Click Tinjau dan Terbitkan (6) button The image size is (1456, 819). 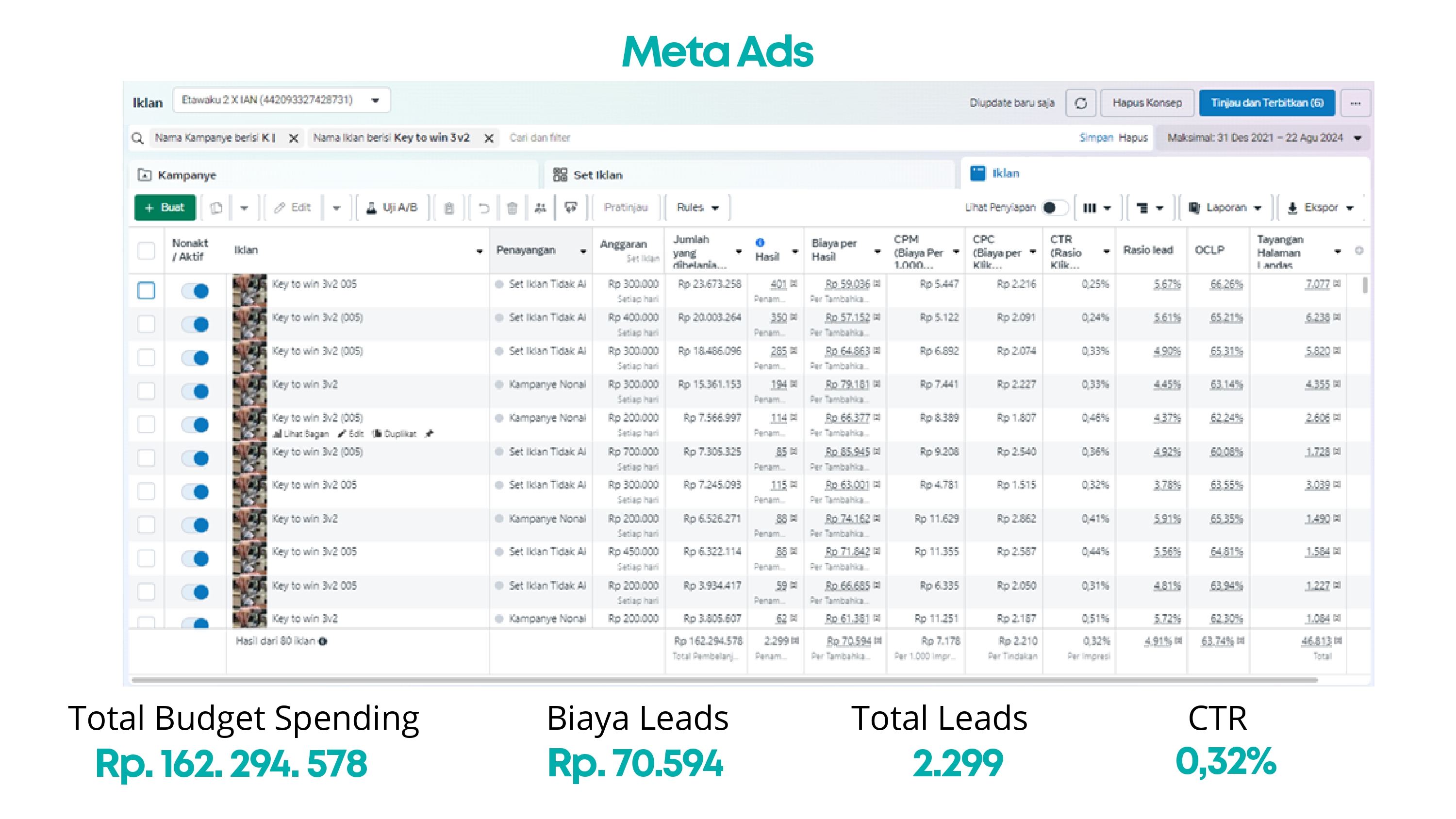1267,103
